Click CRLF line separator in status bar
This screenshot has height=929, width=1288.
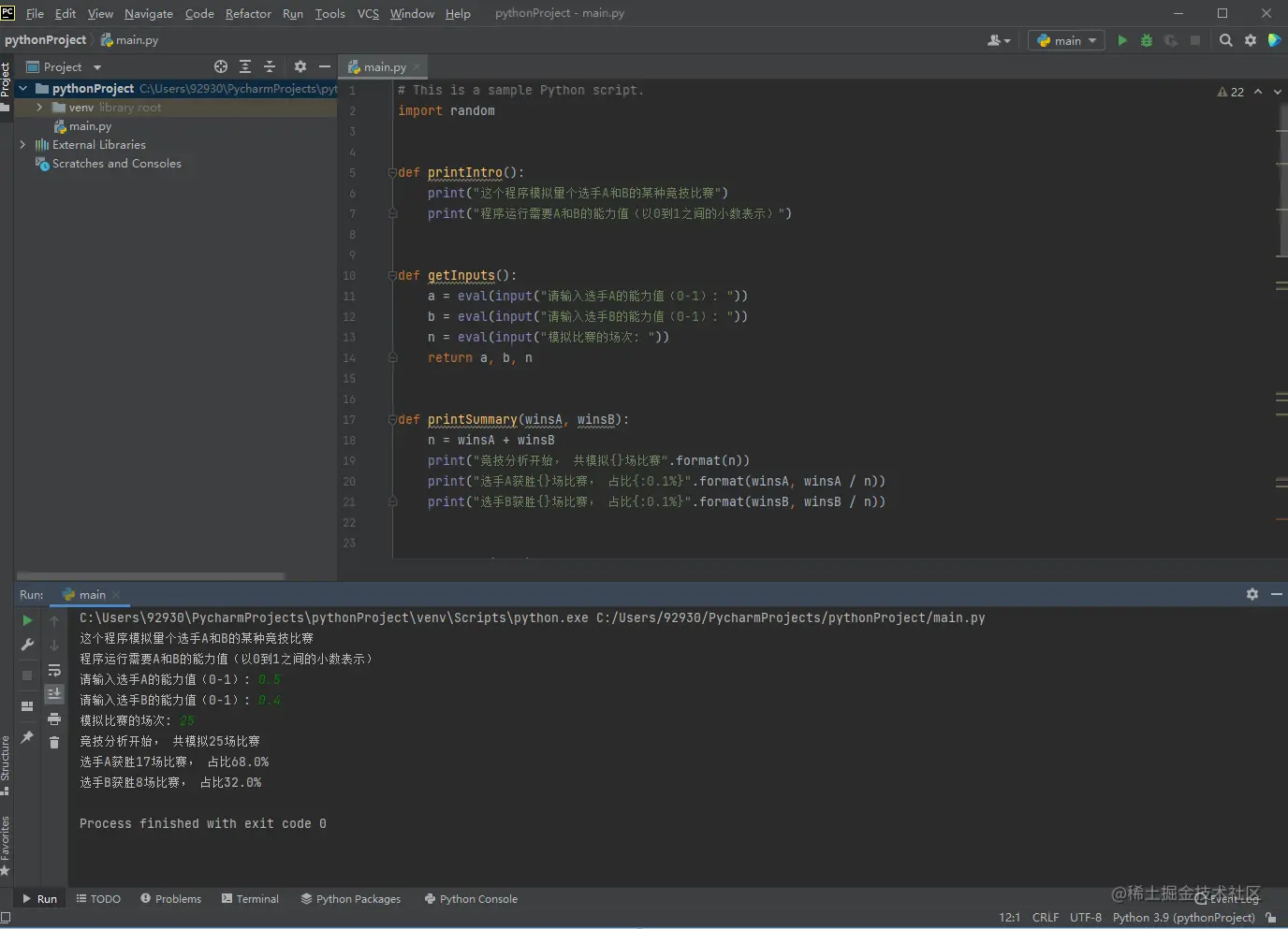tap(1046, 918)
